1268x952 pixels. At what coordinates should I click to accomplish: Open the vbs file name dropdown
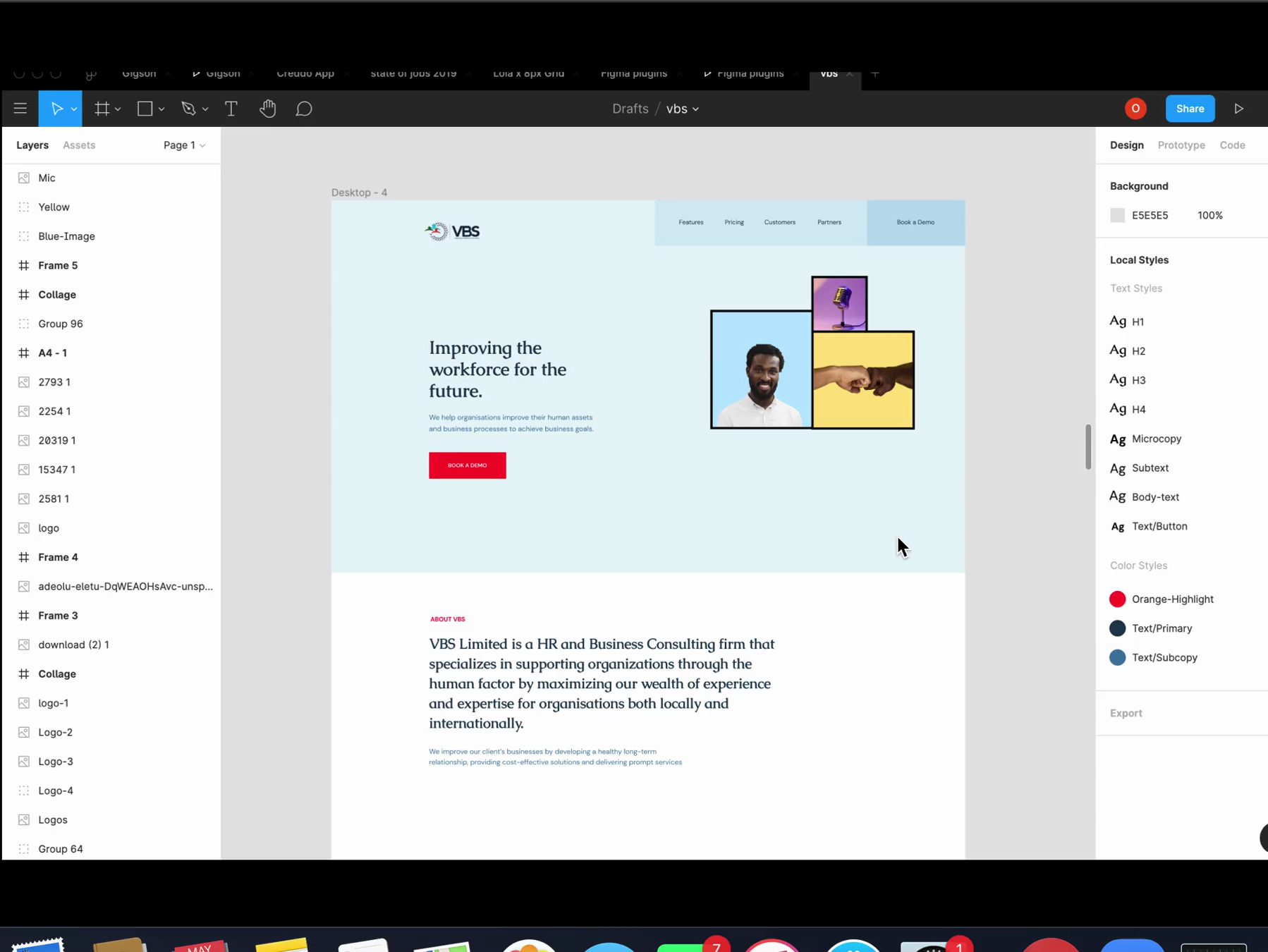coord(681,109)
